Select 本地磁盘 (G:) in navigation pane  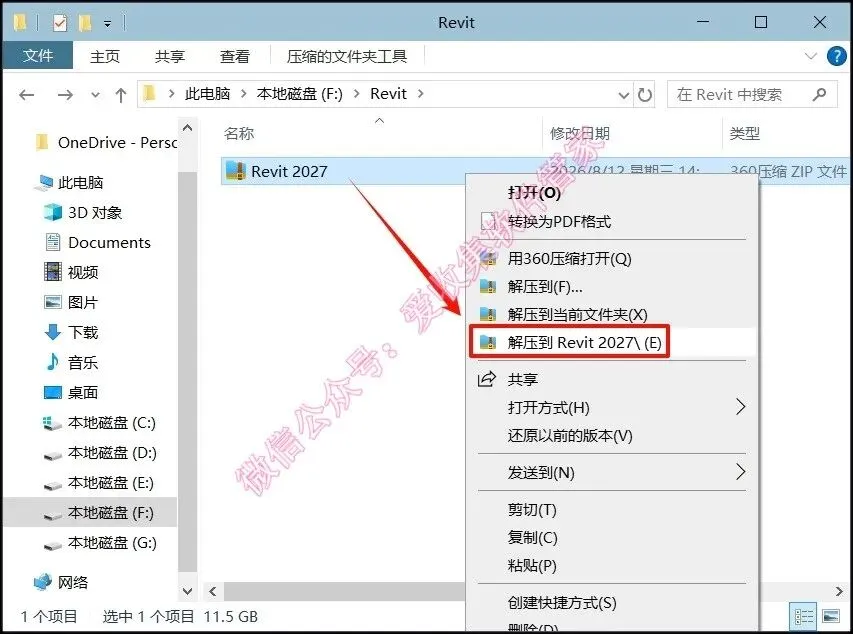[100, 543]
